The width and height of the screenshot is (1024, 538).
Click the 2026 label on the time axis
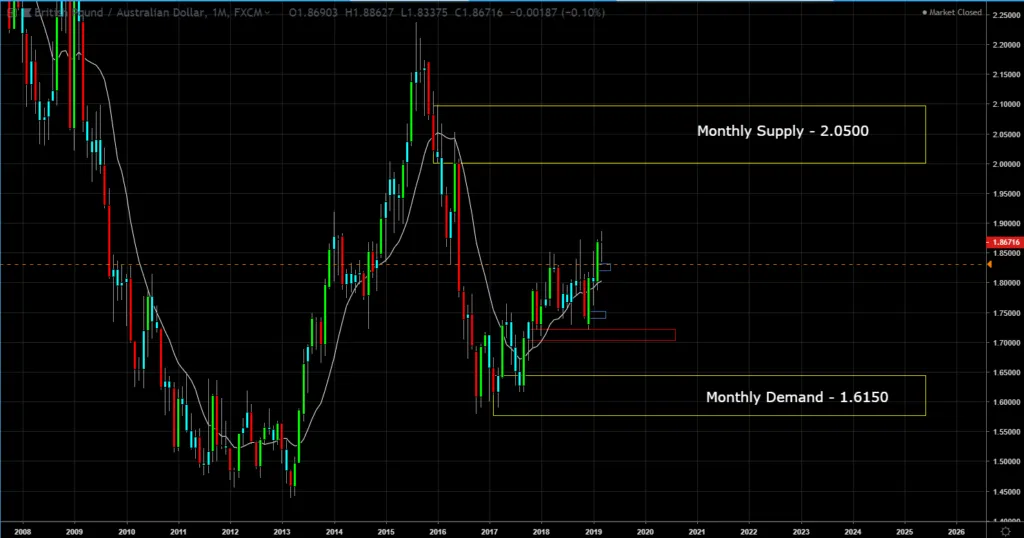(x=956, y=531)
